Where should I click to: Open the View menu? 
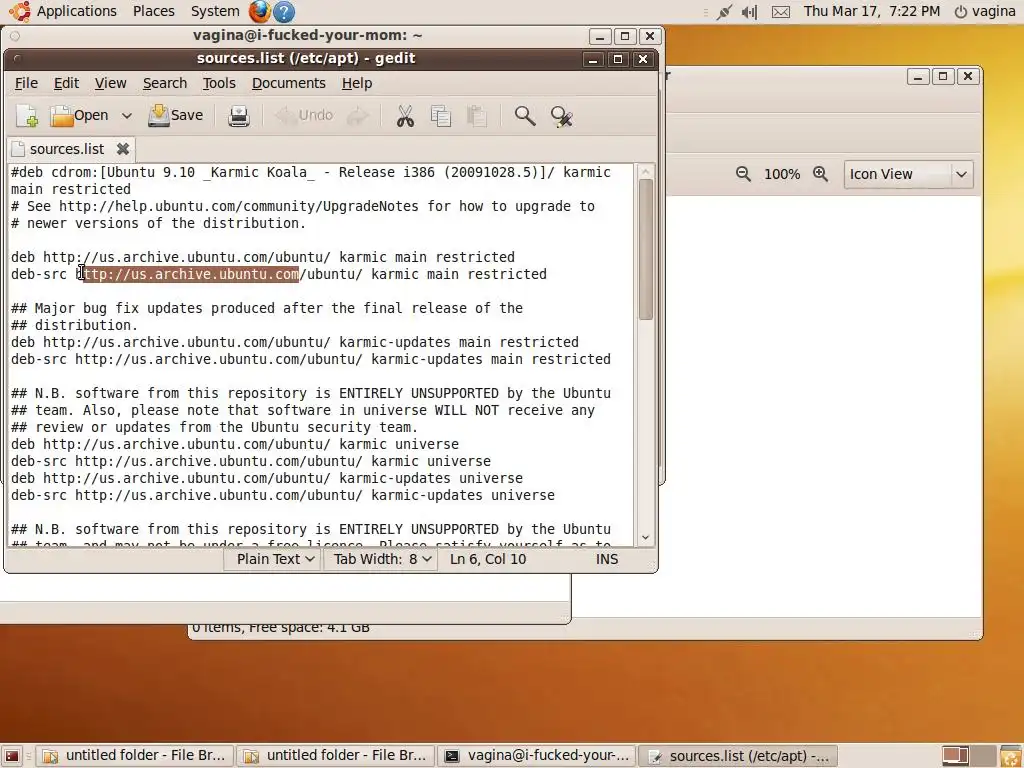point(110,84)
